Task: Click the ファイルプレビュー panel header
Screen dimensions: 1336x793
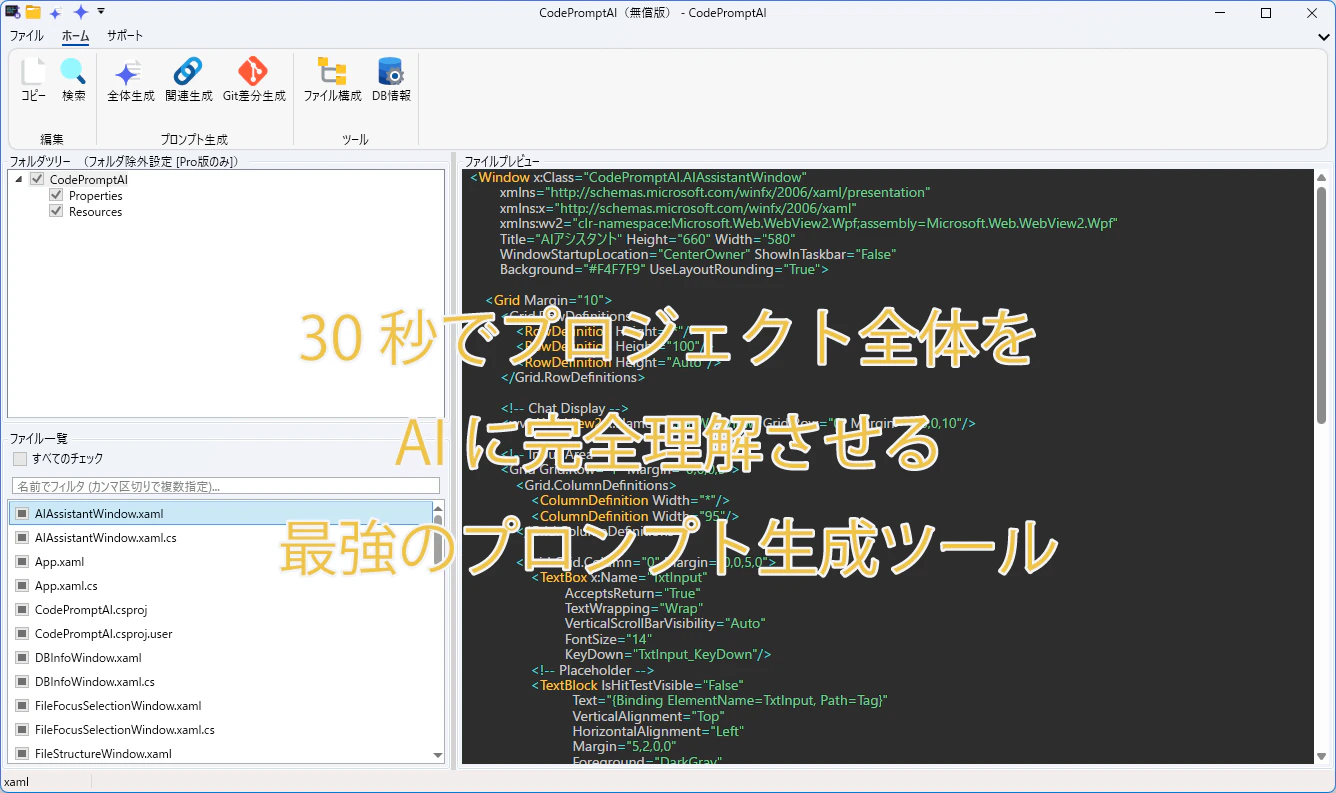Action: 502,161
